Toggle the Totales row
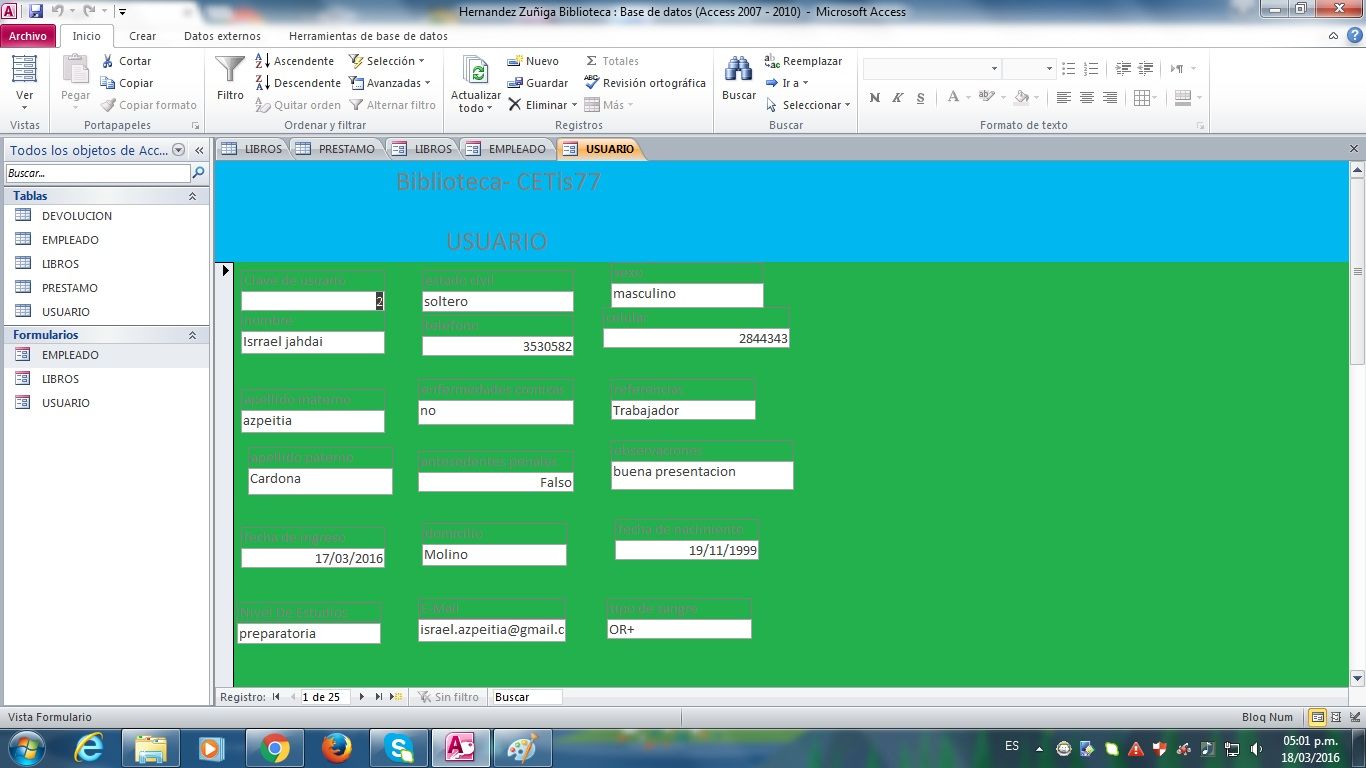 pos(611,61)
